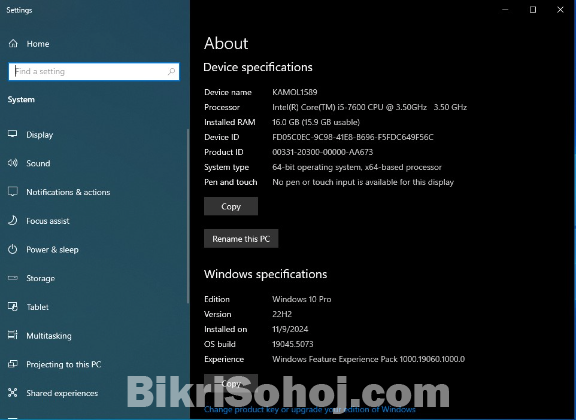
Task: Select device name KAMOL1589
Action: tap(295, 92)
